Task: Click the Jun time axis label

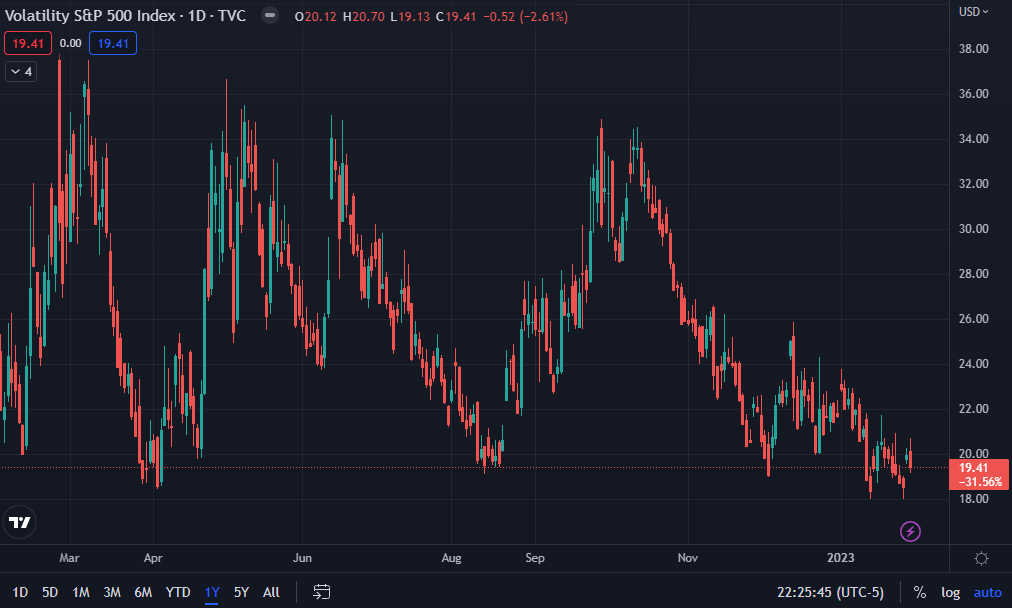Action: tap(302, 558)
